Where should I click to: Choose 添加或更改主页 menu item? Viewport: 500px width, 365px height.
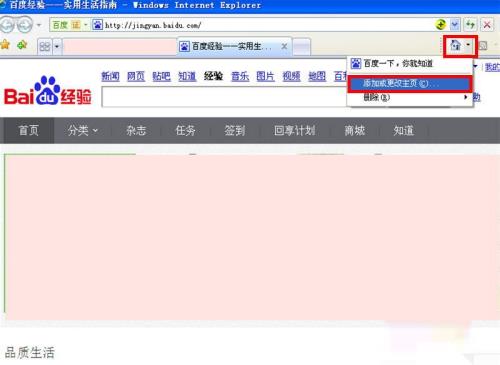tap(410, 84)
